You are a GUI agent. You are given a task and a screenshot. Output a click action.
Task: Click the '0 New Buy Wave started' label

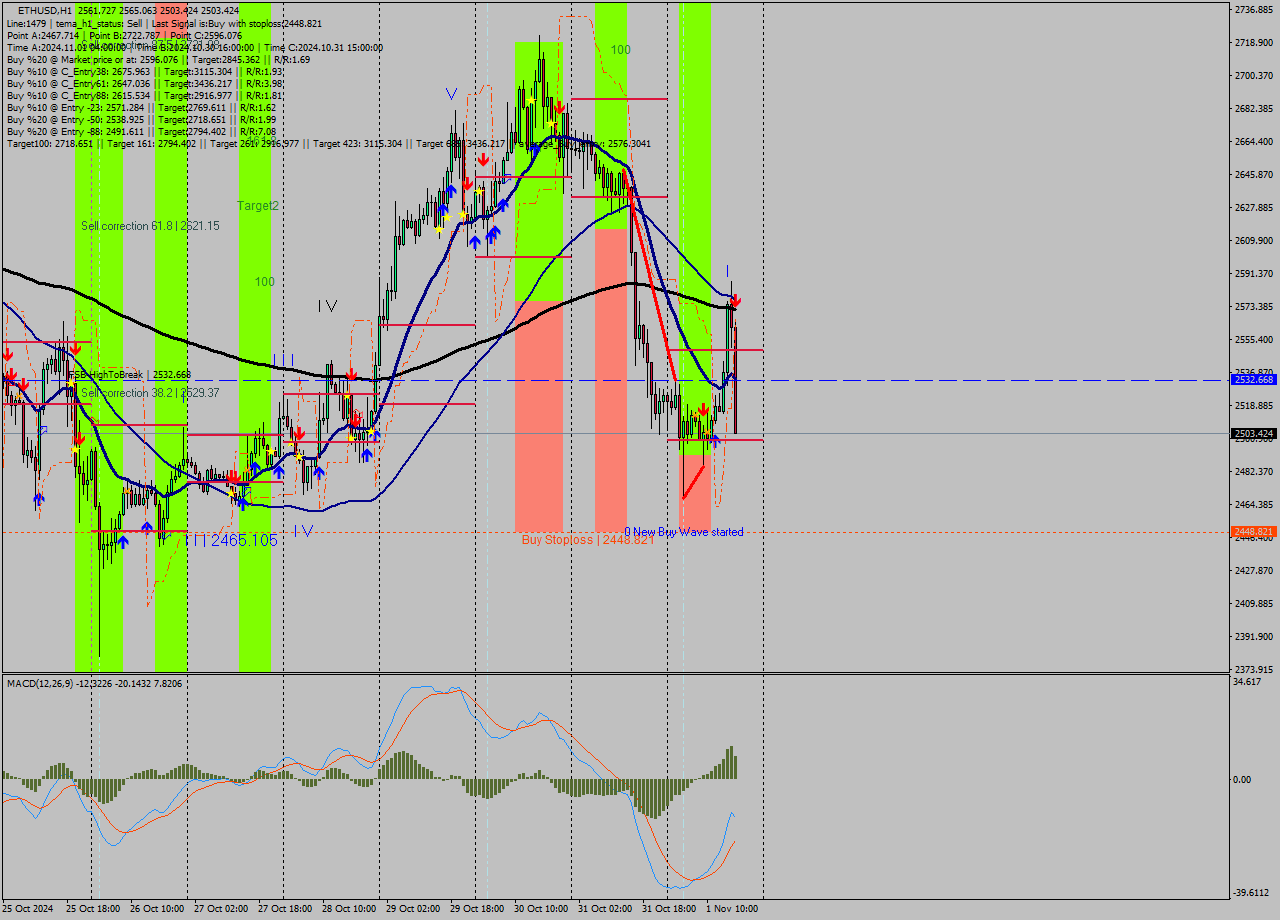point(684,532)
